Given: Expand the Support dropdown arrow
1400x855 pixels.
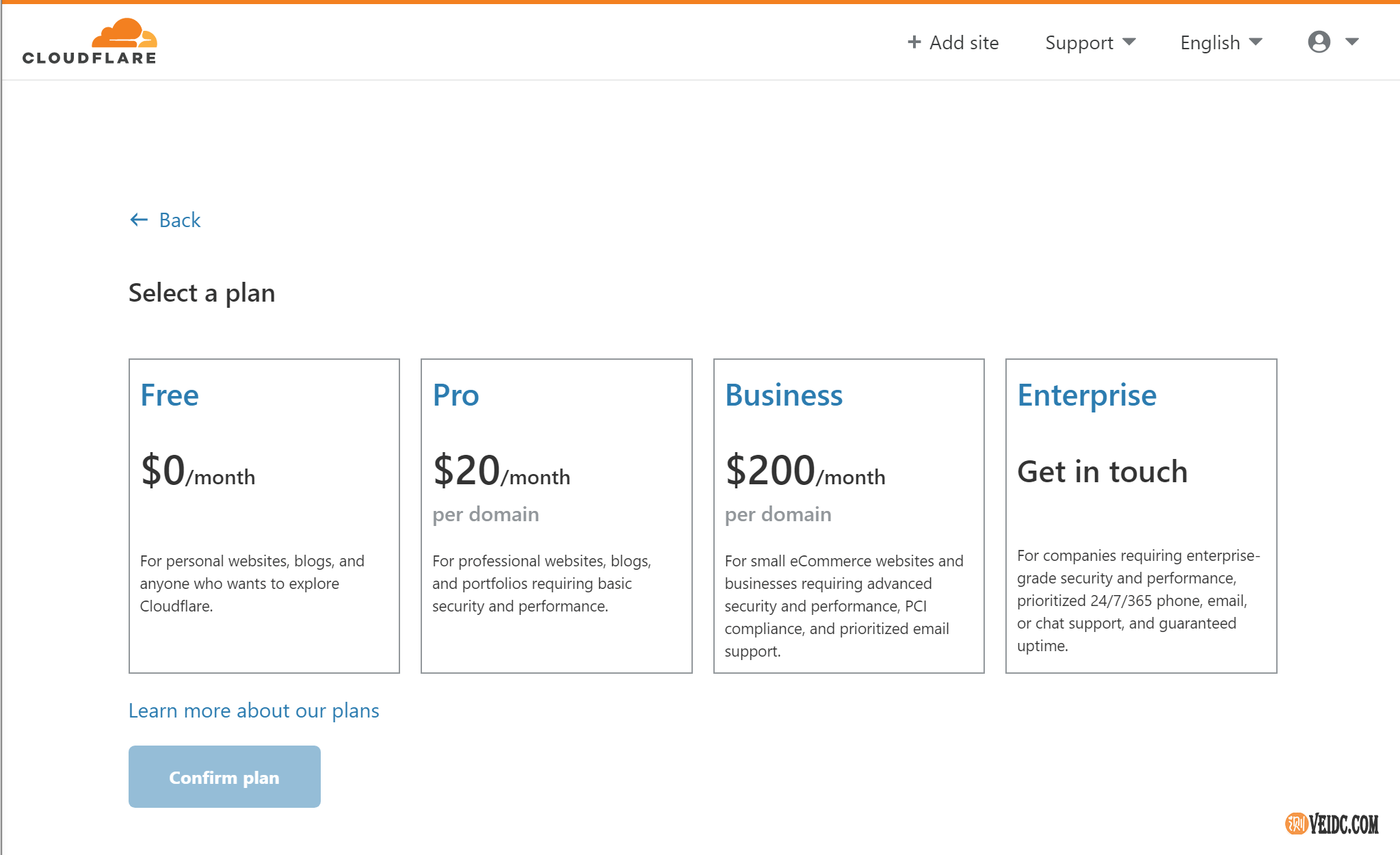Looking at the screenshot, I should pos(1129,42).
